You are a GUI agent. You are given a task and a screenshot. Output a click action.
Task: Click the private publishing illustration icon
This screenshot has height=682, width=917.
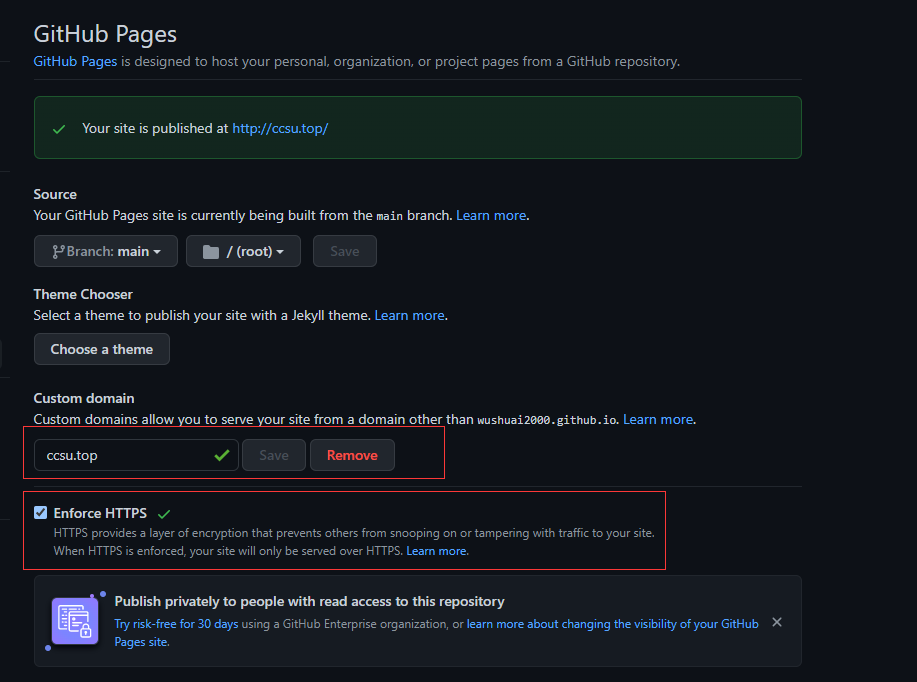tap(76, 621)
